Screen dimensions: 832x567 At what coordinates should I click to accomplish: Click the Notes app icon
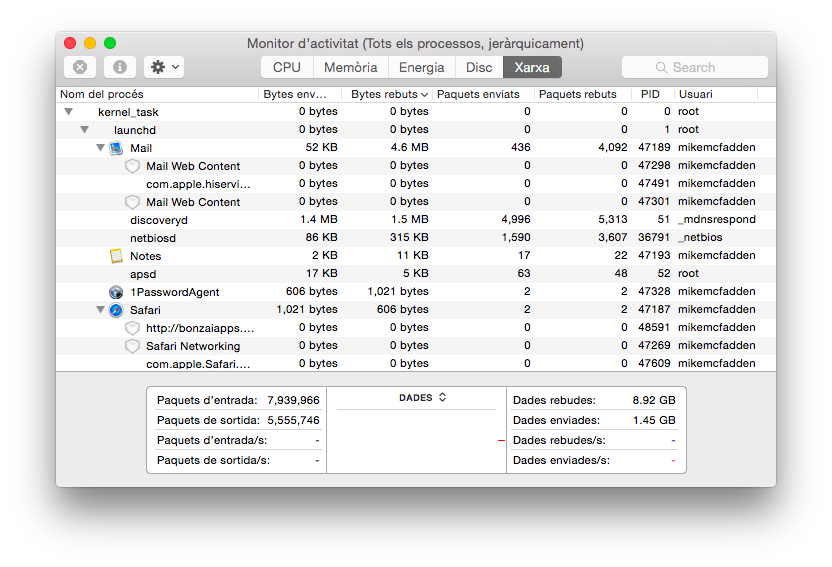pos(116,256)
